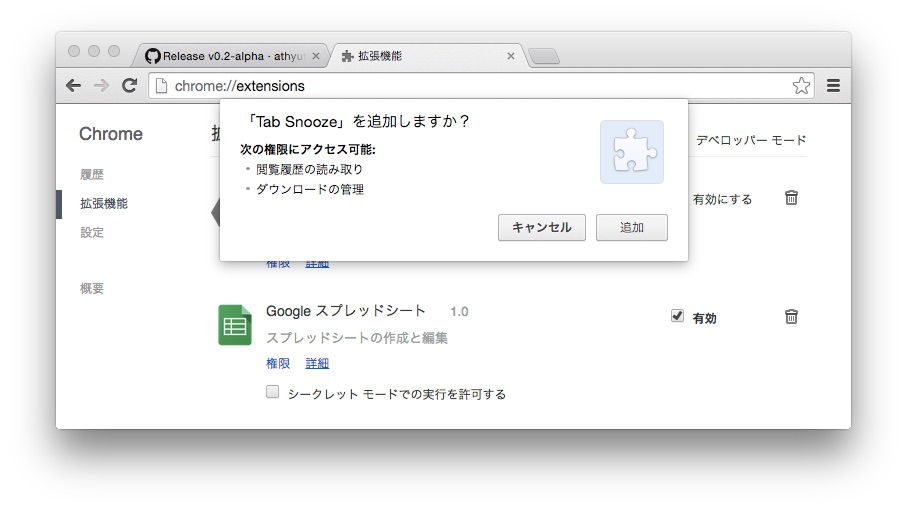This screenshot has width=907, height=509.
Task: Click the chrome://extensions address bar
Action: coord(480,86)
